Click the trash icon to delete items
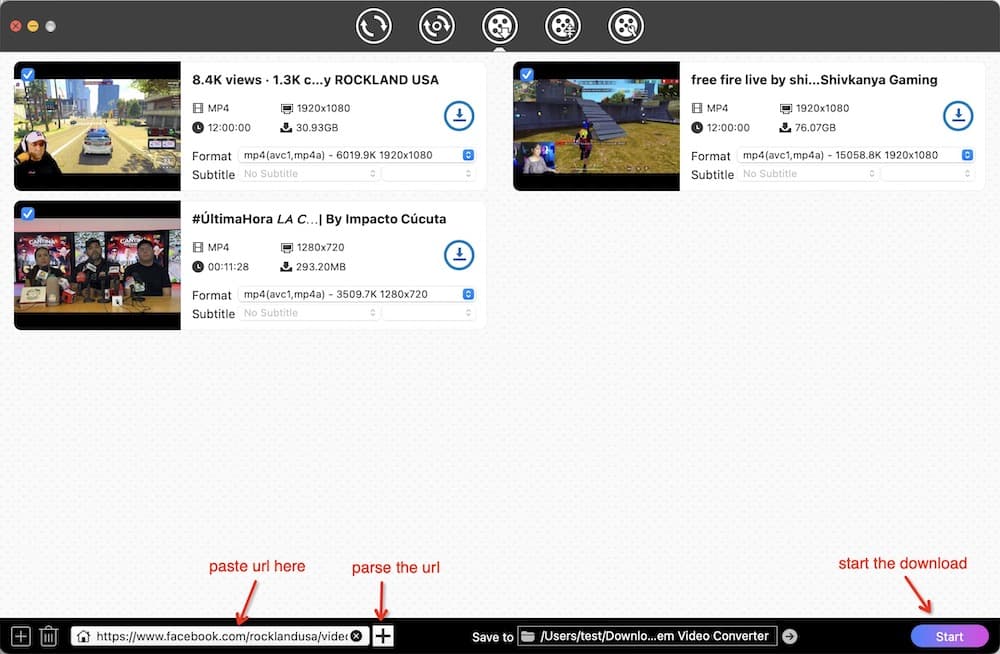Image resolution: width=1000 pixels, height=654 pixels. (48, 636)
